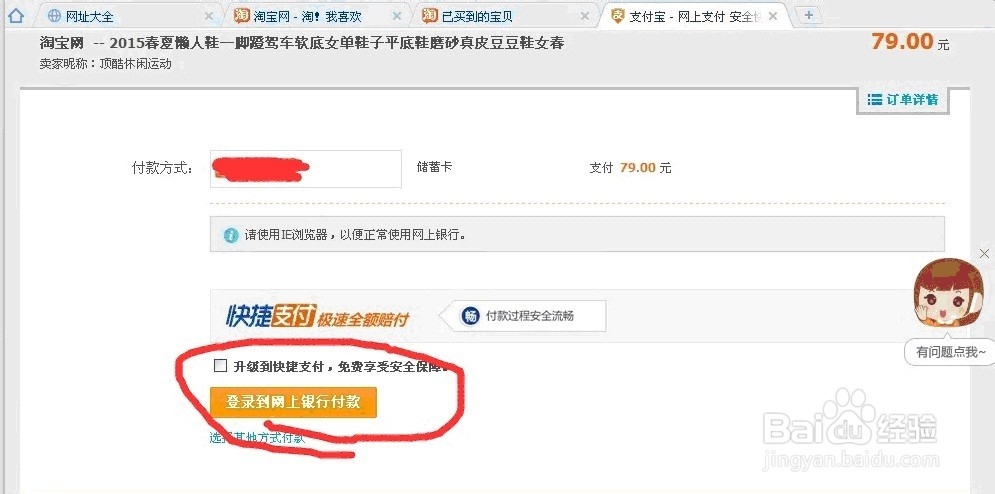Image resolution: width=995 pixels, height=494 pixels.
Task: Click 登录到网上银行付款 button
Action: 293,402
